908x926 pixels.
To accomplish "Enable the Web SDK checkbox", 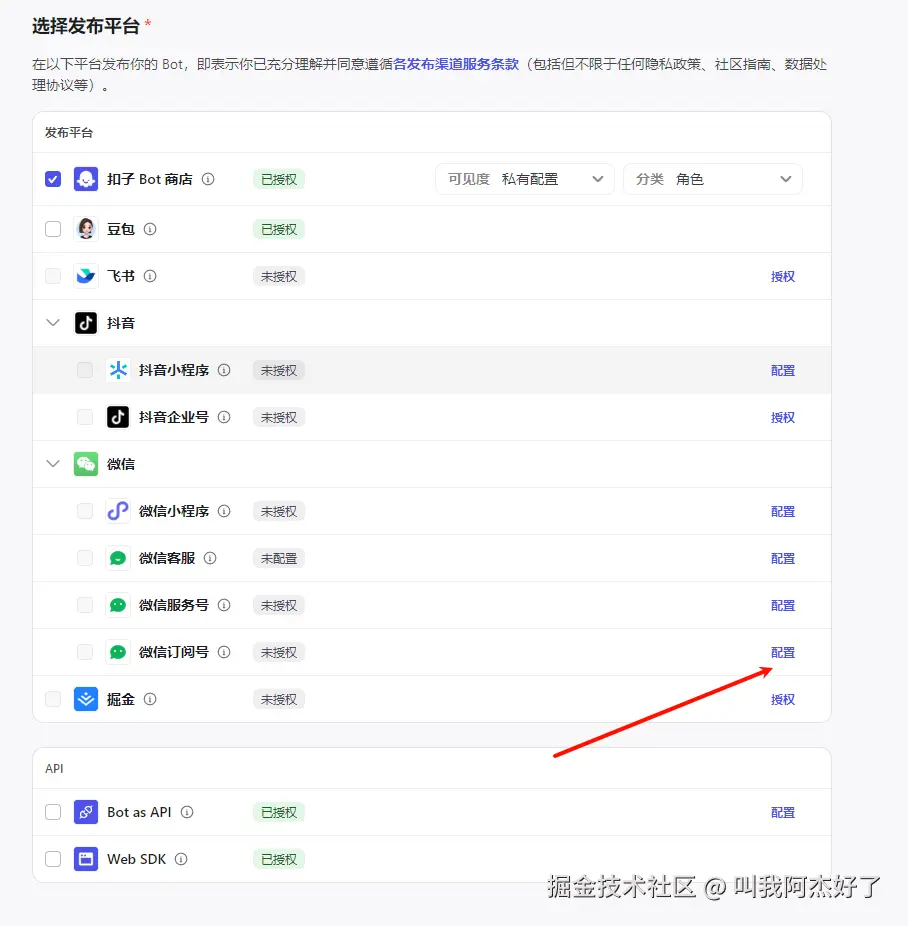I will [x=53, y=859].
